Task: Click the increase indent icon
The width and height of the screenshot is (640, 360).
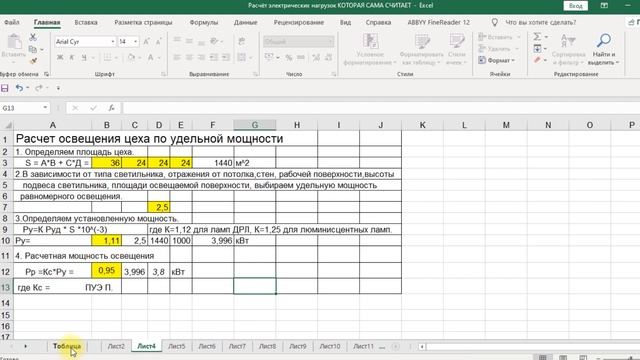Action: click(226, 58)
